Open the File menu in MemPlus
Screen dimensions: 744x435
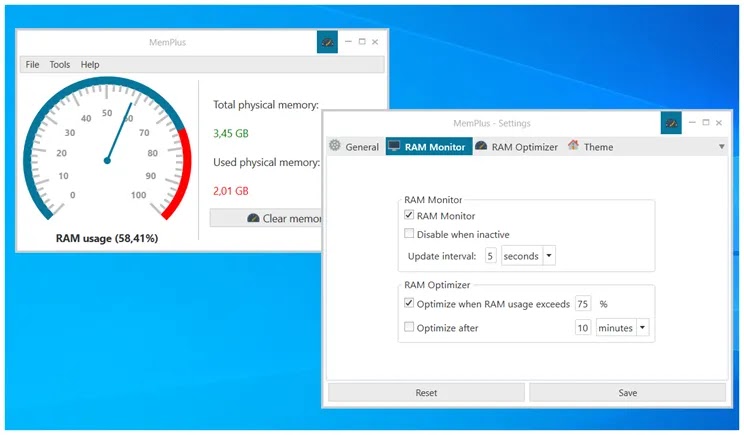[x=32, y=65]
